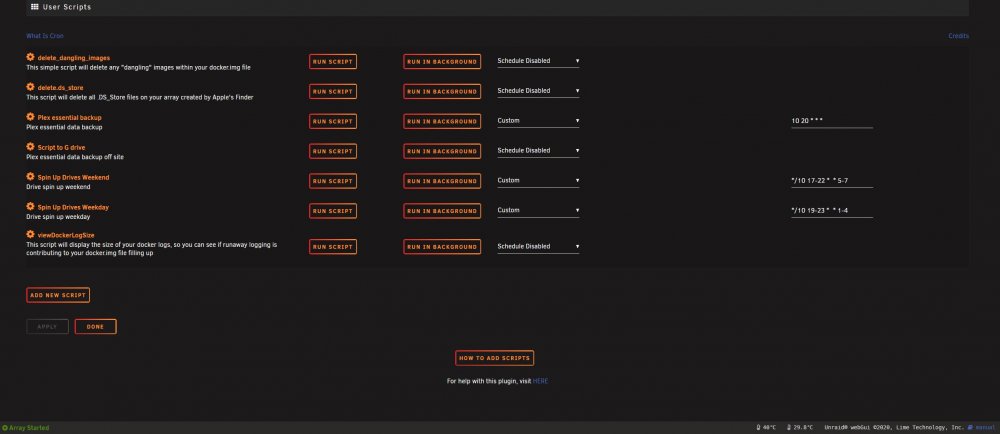Run Script for Spin Up Drives Weekend

tap(333, 181)
